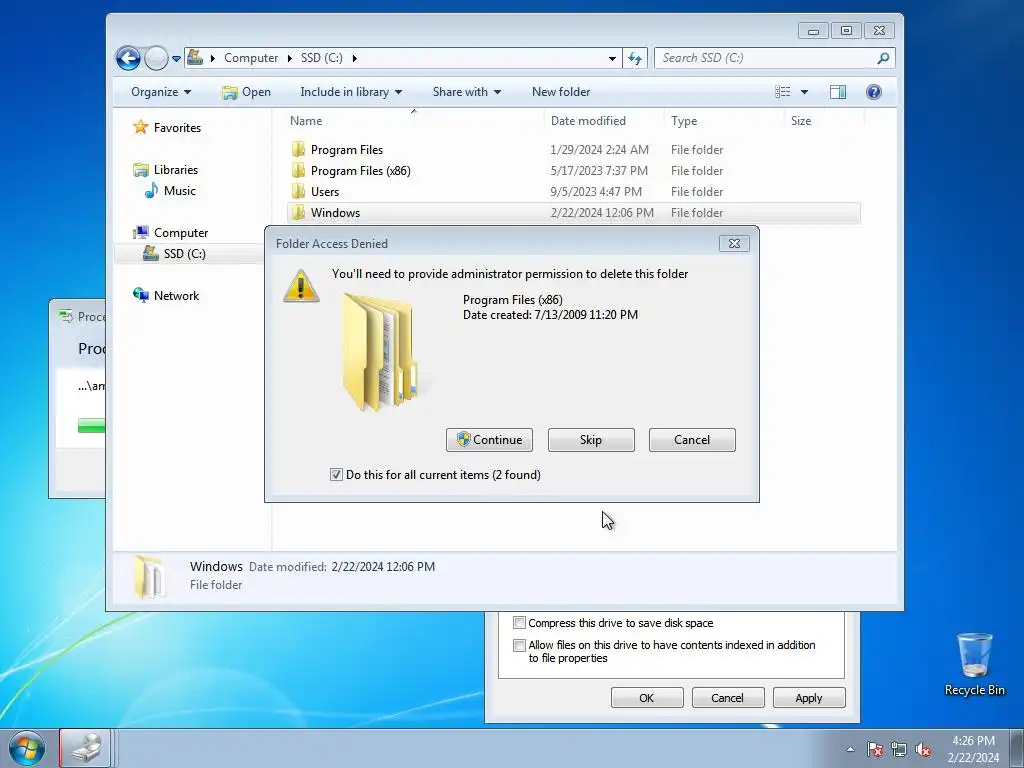The image size is (1024, 768).
Task: Expand the arrow after SSD (C:) in address bar
Action: 355,58
